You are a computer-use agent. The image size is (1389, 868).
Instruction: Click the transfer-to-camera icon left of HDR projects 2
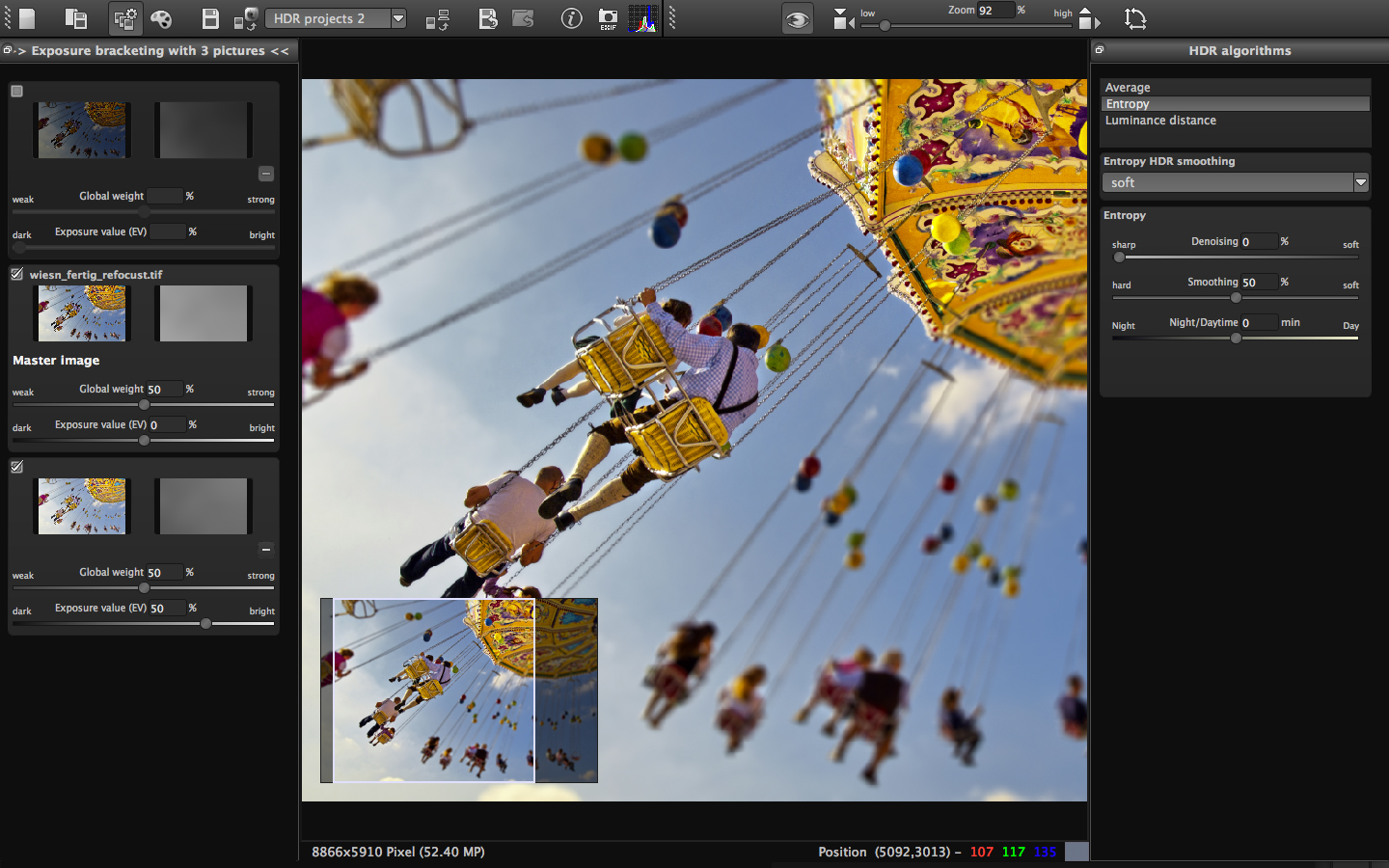tap(246, 18)
